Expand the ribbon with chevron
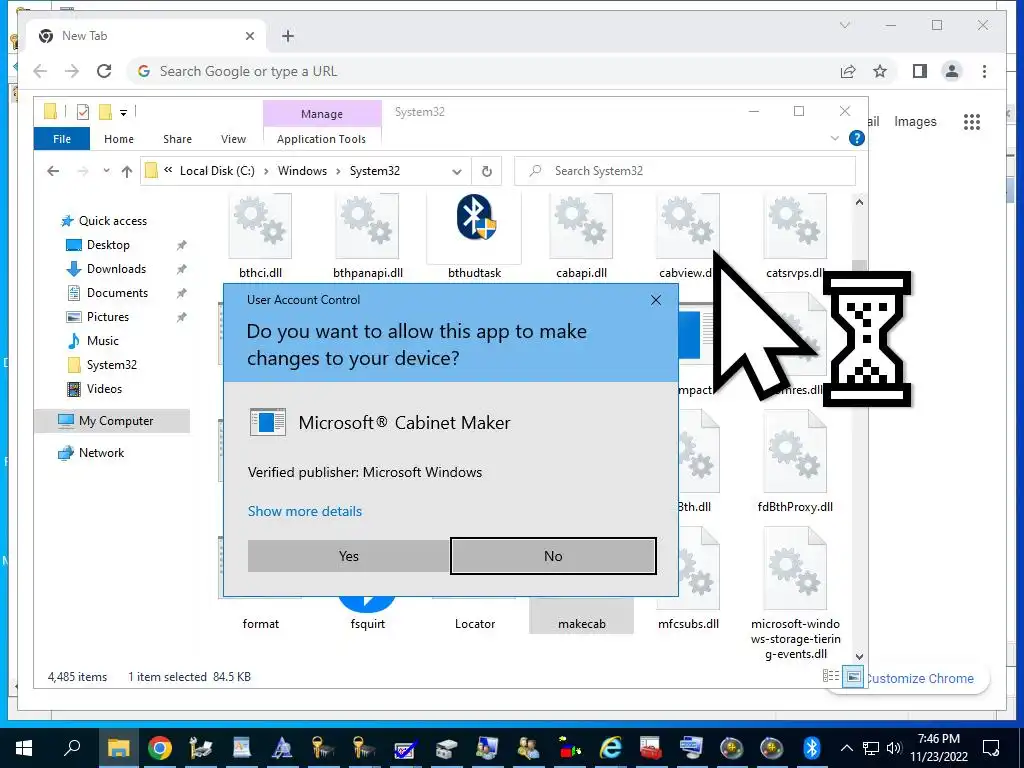This screenshot has height=768, width=1024. pyautogui.click(x=835, y=138)
